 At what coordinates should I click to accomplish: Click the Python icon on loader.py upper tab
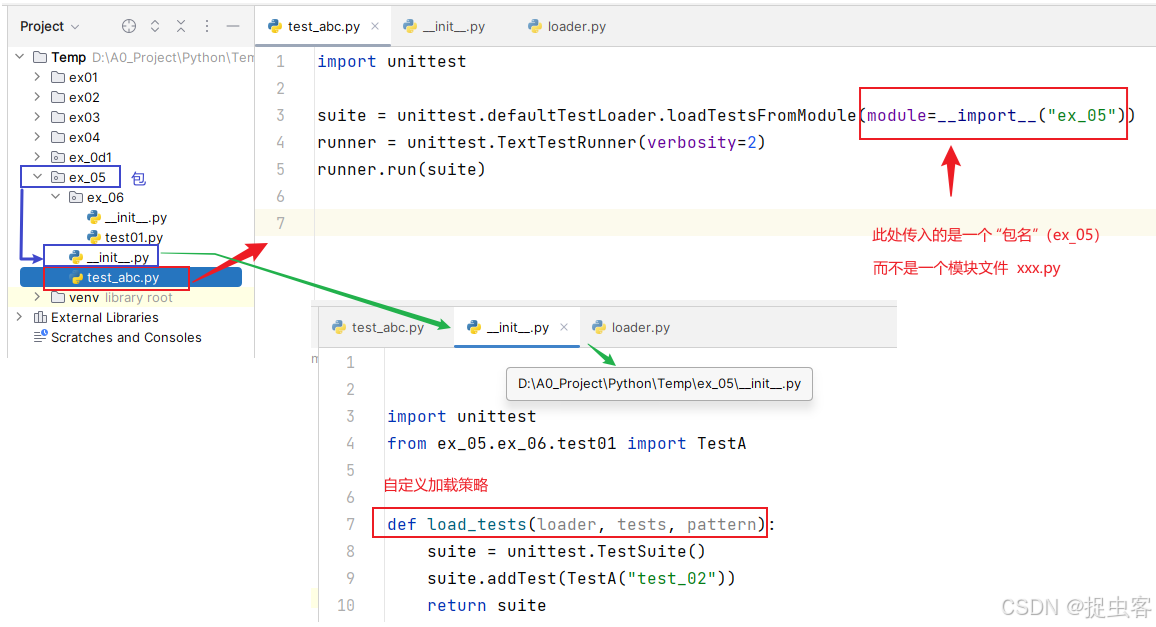(535, 27)
